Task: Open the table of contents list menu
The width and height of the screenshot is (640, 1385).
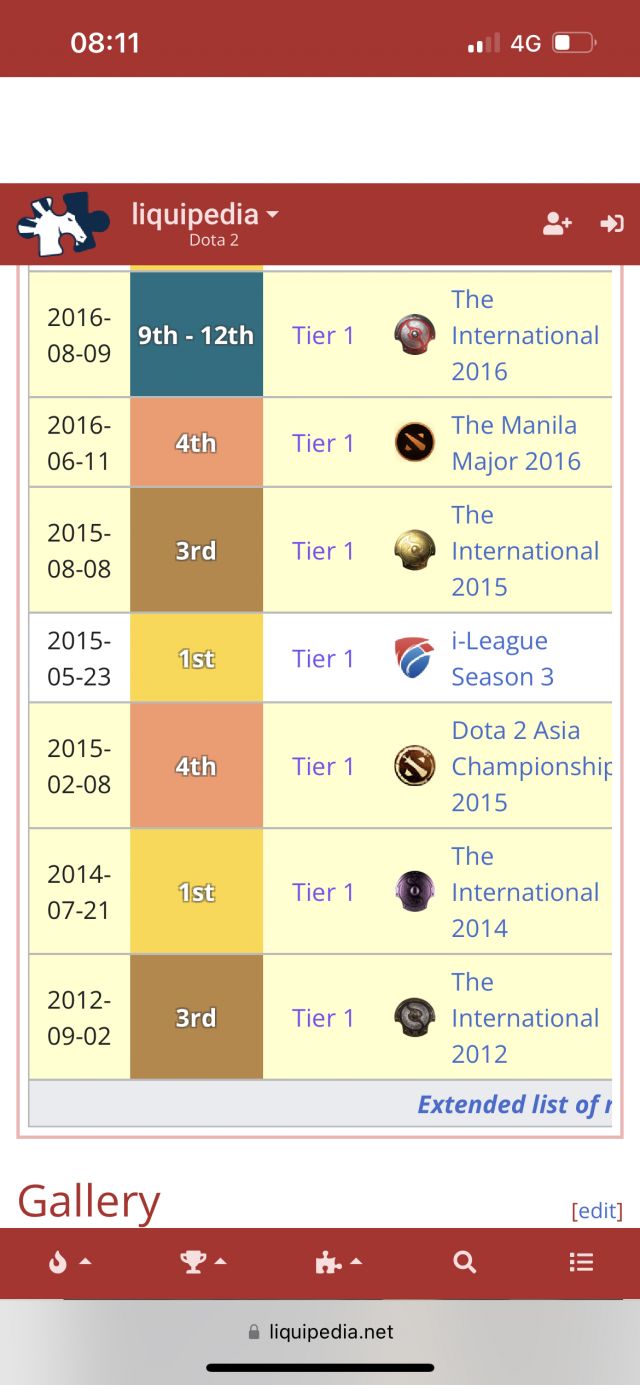Action: 581,1262
